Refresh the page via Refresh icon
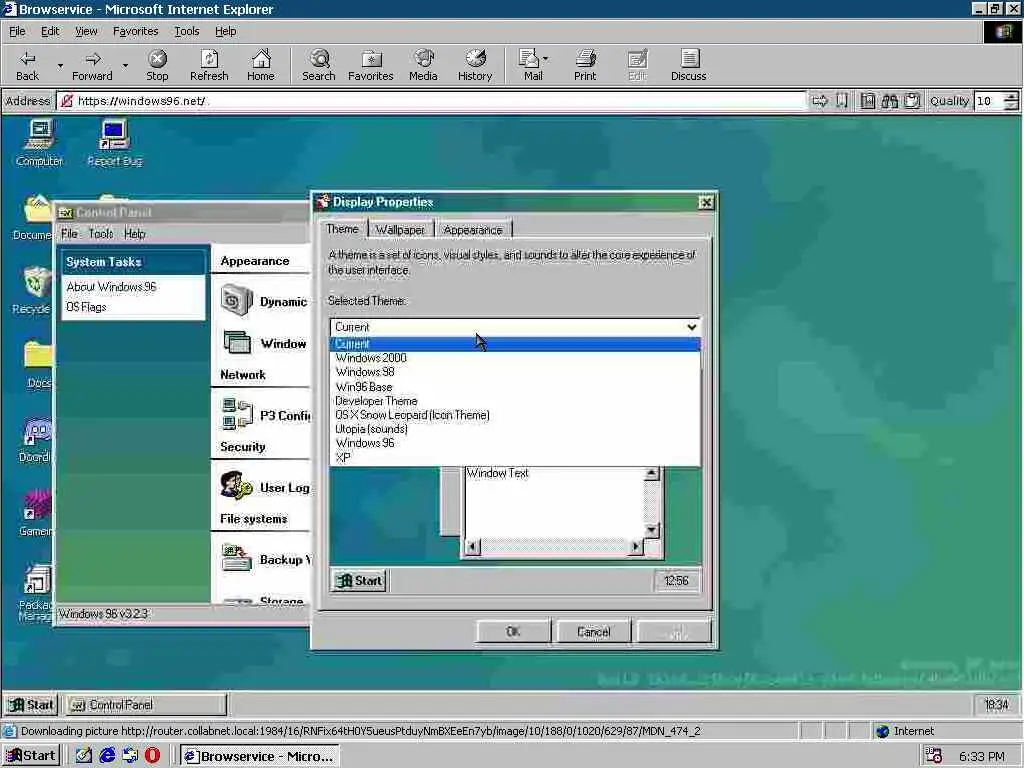This screenshot has width=1024, height=768. 209,65
